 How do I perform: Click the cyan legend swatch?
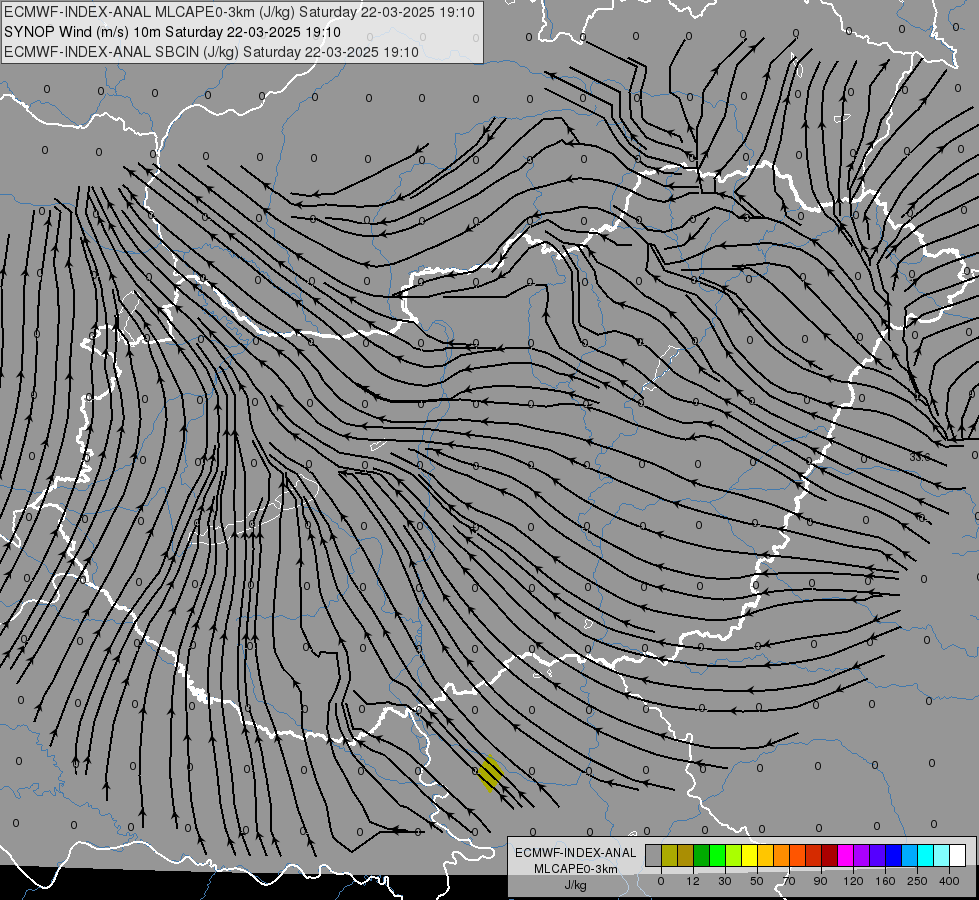pyautogui.click(x=925, y=856)
